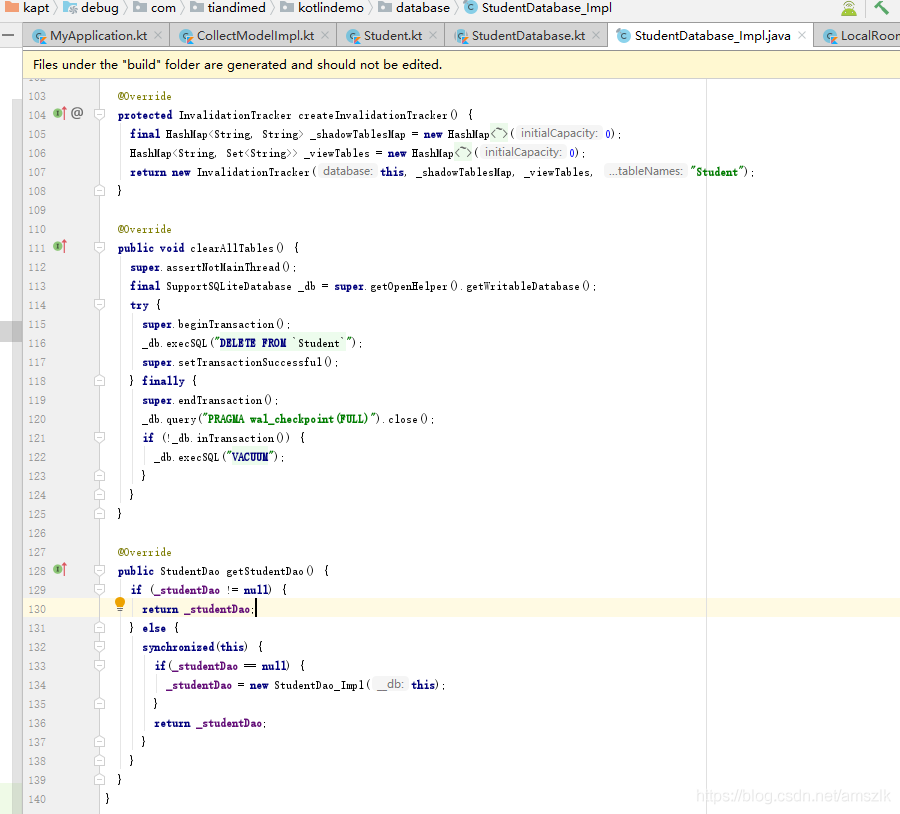The width and height of the screenshot is (900, 814).
Task: Click the override gutter icon at line 128
Action: point(60,569)
